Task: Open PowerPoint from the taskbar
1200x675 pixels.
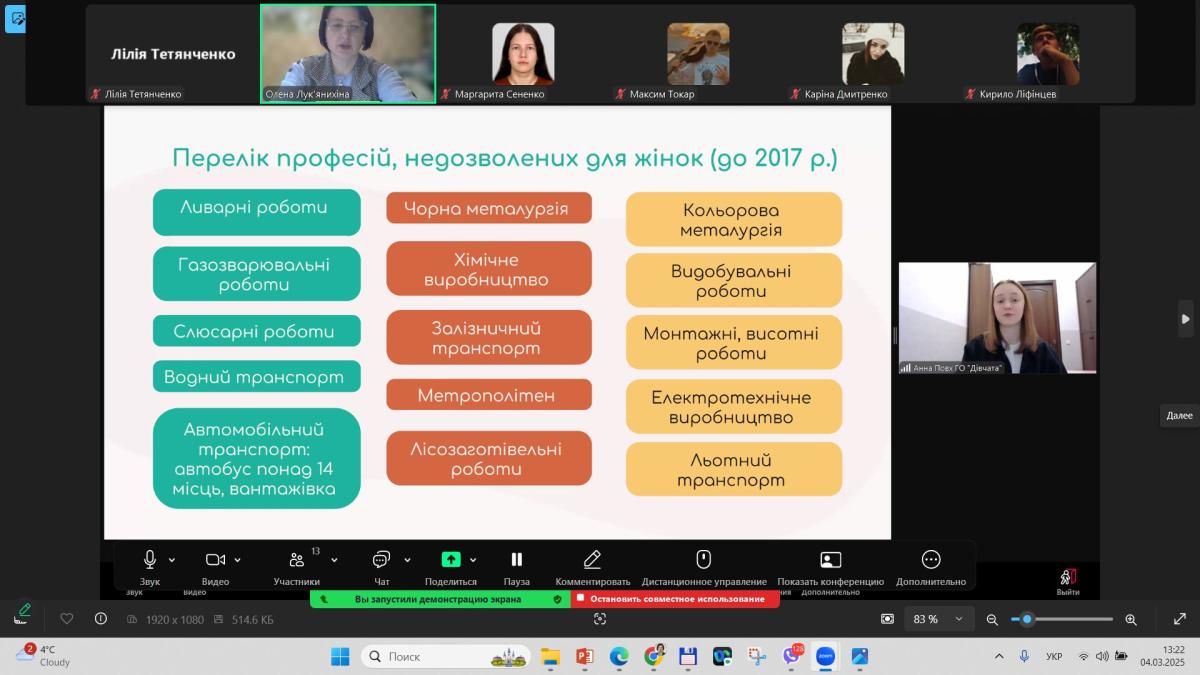Action: tap(584, 656)
